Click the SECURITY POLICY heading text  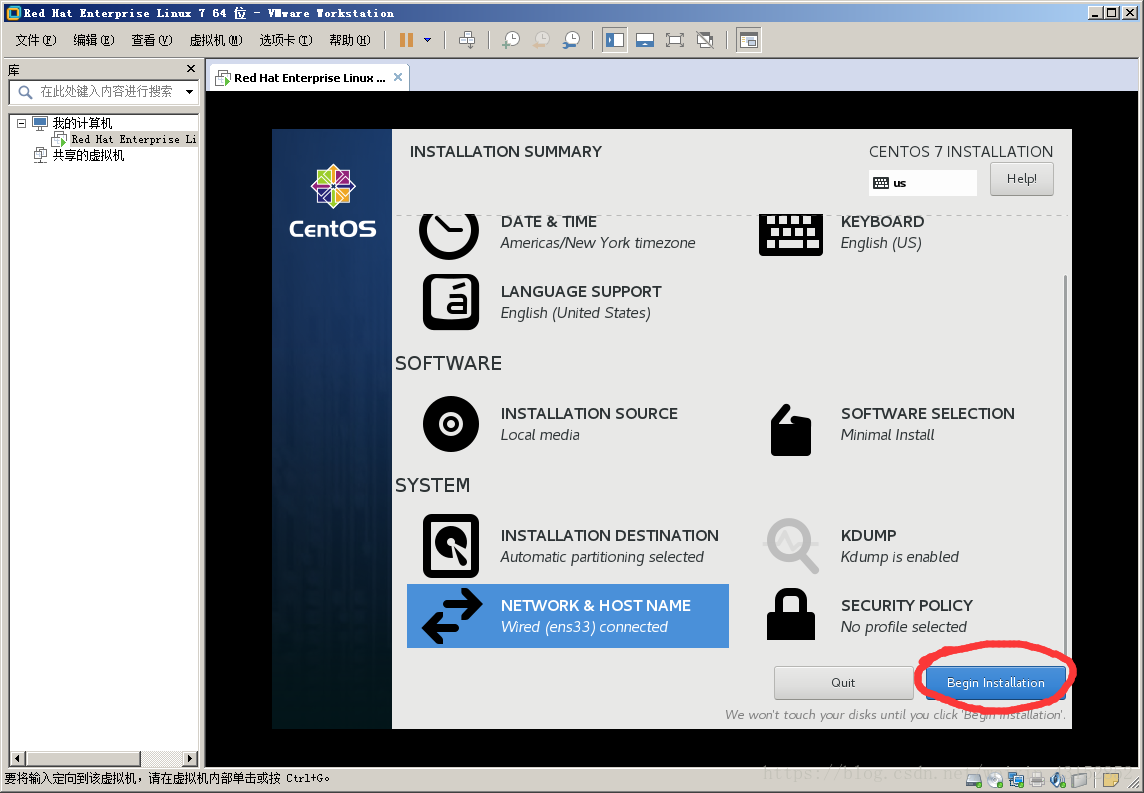pos(907,606)
